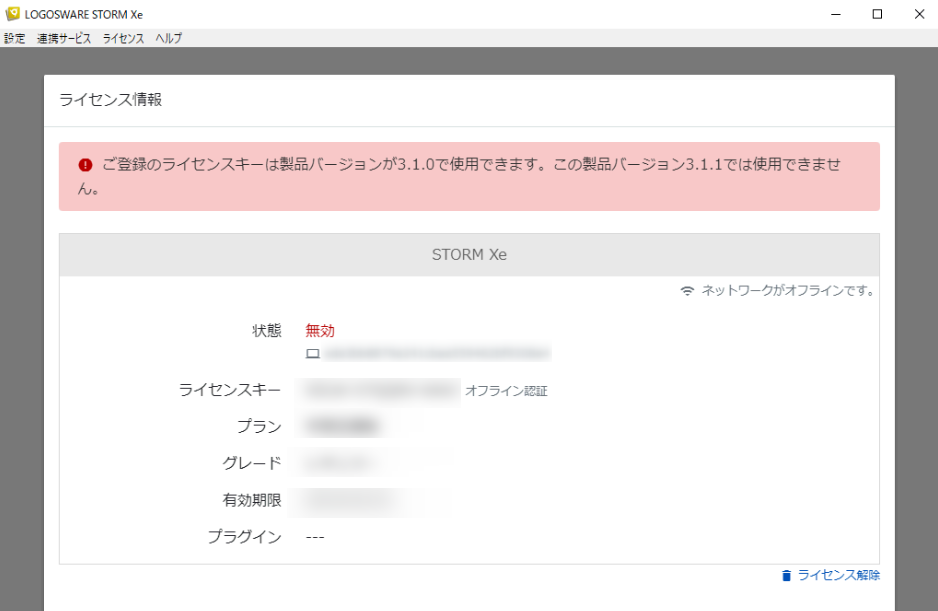Click the red error icon in alert
The height and width of the screenshot is (611, 938).
(x=86, y=165)
